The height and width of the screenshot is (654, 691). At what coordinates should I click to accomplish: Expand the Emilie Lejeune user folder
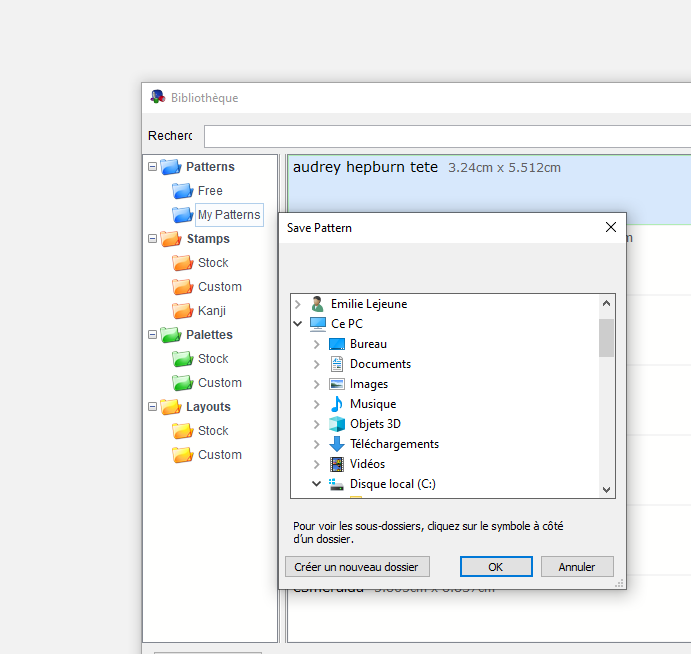tap(297, 304)
